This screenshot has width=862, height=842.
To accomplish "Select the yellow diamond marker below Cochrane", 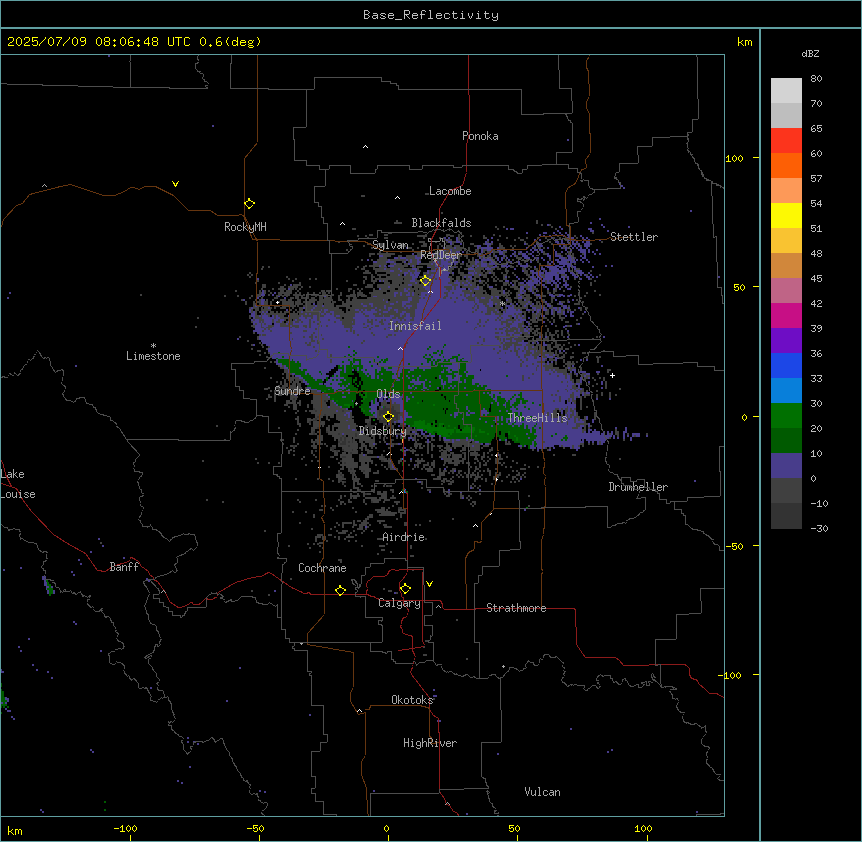I will (x=340, y=590).
